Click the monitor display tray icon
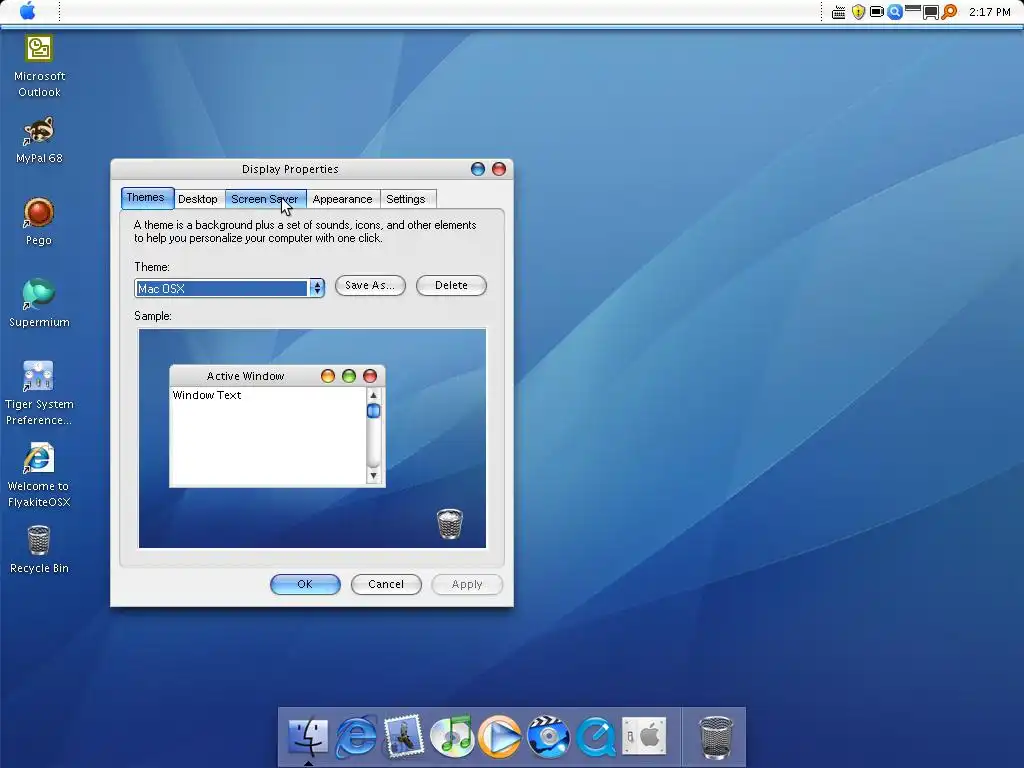The image size is (1024, 768). (x=931, y=12)
